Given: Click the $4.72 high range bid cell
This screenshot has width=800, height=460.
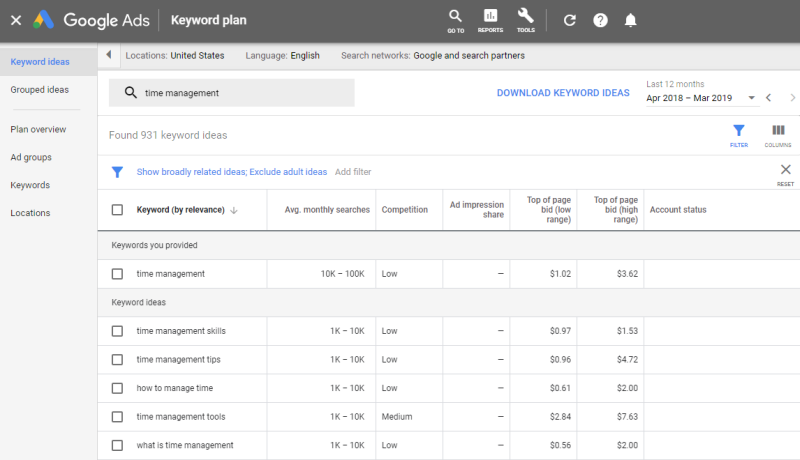Looking at the screenshot, I should 627,360.
